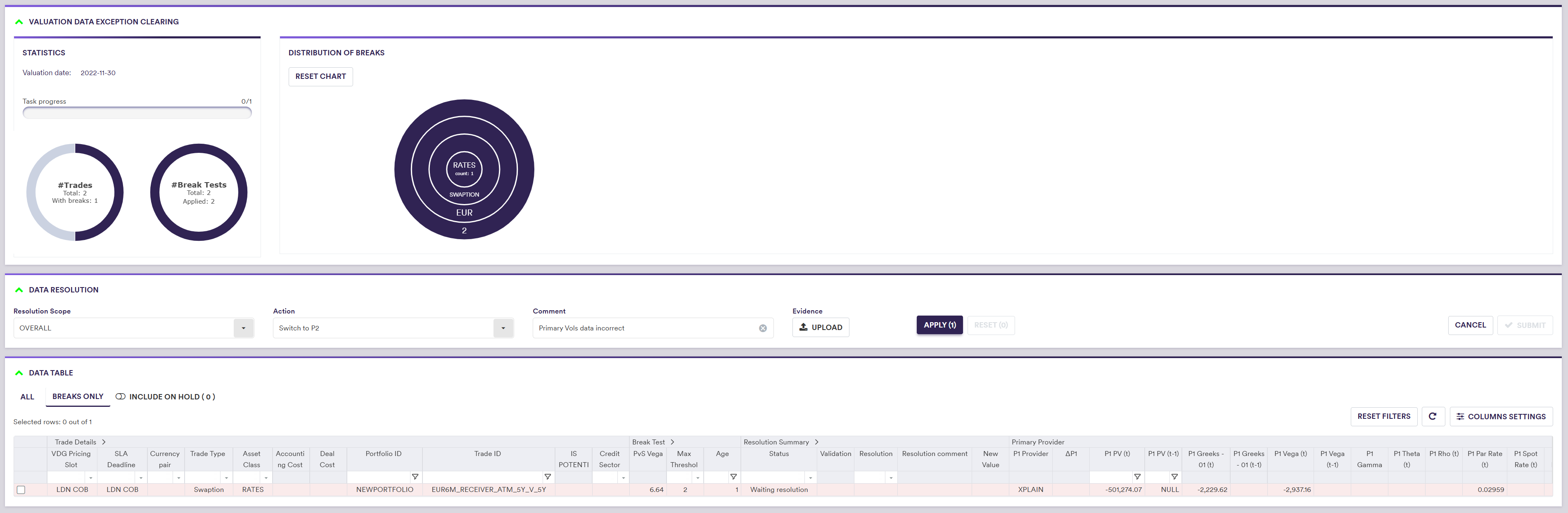1568x513 pixels.
Task: Open the Action dropdown showing Switch to P2
Action: [503, 328]
